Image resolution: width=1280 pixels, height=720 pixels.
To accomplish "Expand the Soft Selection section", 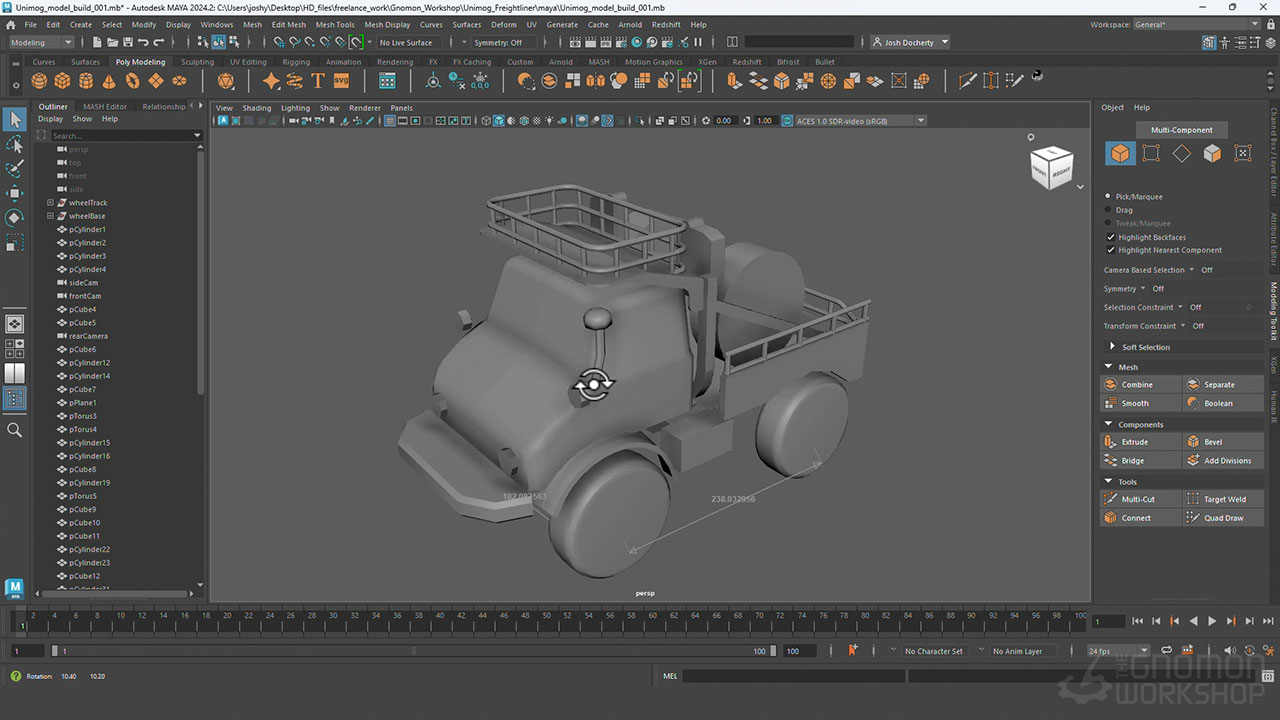I will (1112, 347).
